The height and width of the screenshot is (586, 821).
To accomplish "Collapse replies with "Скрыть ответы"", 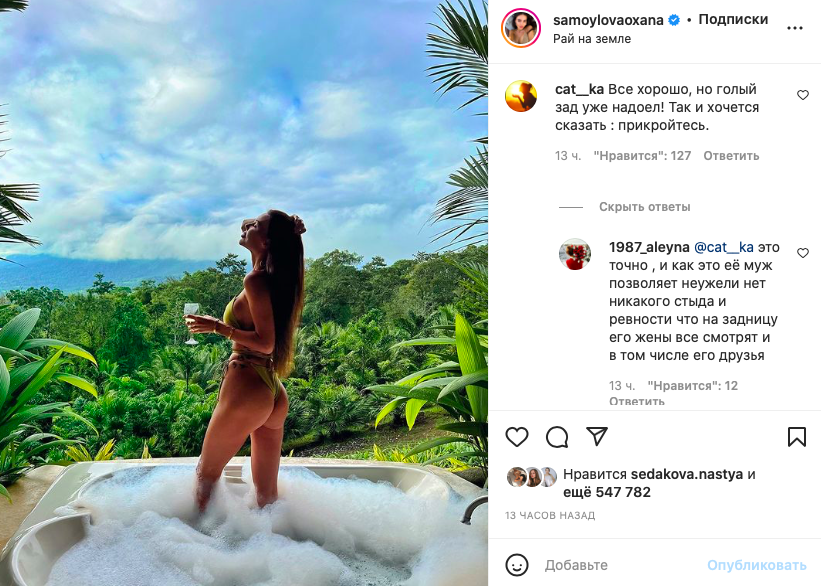I will point(644,207).
